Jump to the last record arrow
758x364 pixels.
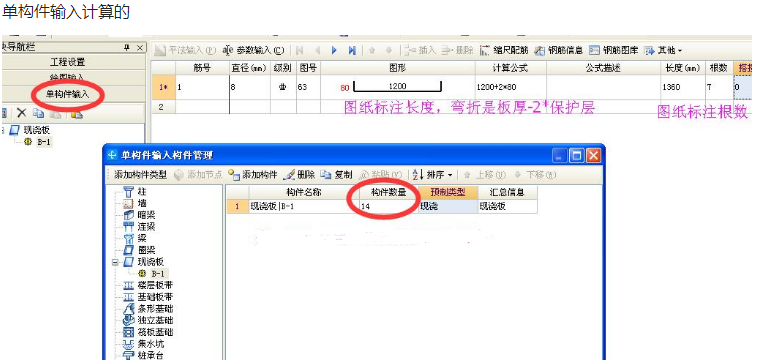pos(352,50)
